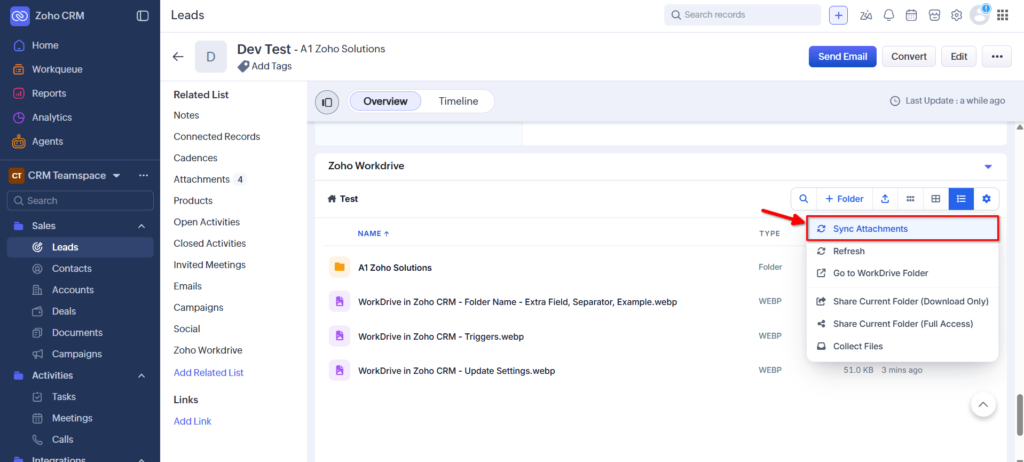This screenshot has height=462, width=1024.
Task: Open the calendar icon in header
Action: [x=911, y=15]
